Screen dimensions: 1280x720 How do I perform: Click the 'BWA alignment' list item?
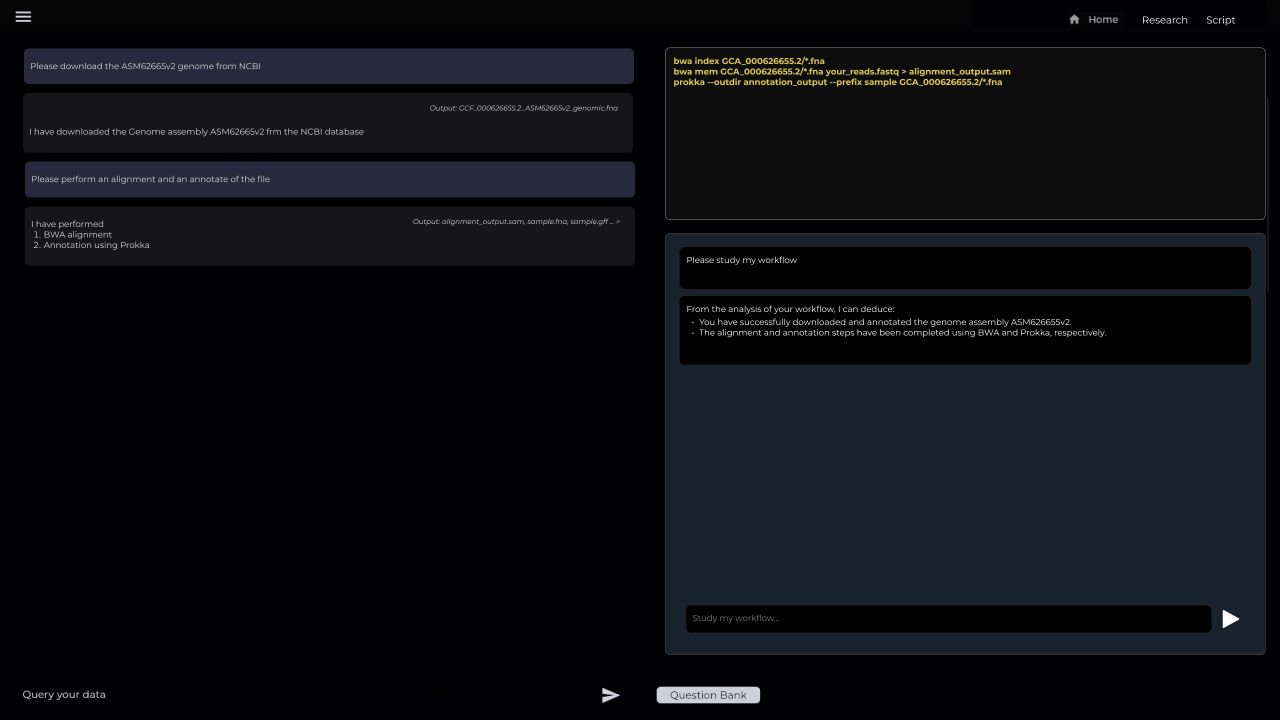77,235
